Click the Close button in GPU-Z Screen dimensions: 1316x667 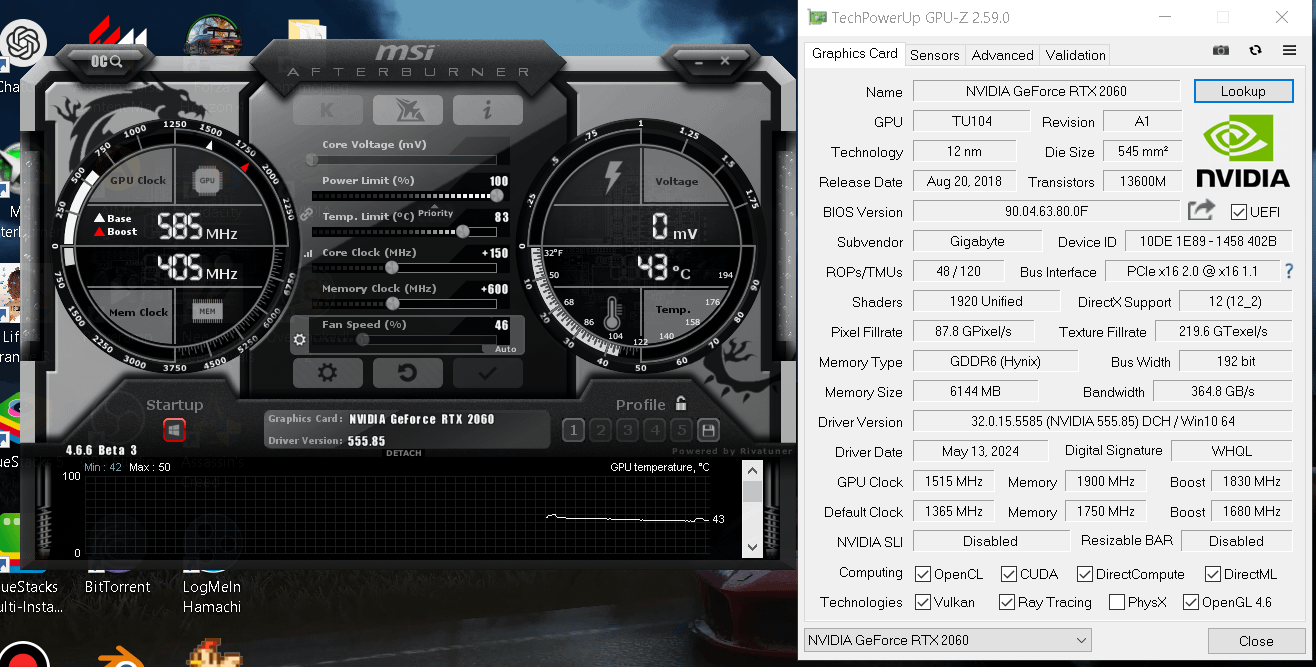pos(1256,641)
